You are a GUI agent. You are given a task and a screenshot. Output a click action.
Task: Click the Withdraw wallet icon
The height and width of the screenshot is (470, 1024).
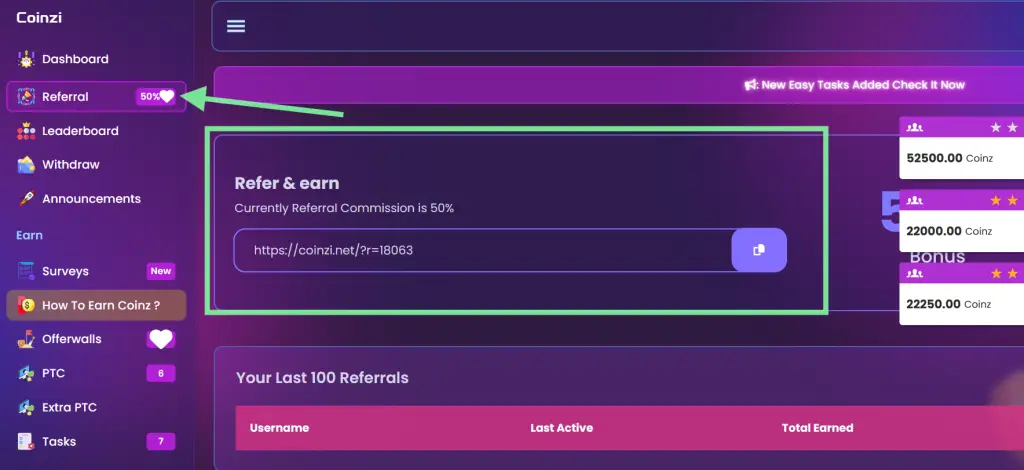pos(27,165)
